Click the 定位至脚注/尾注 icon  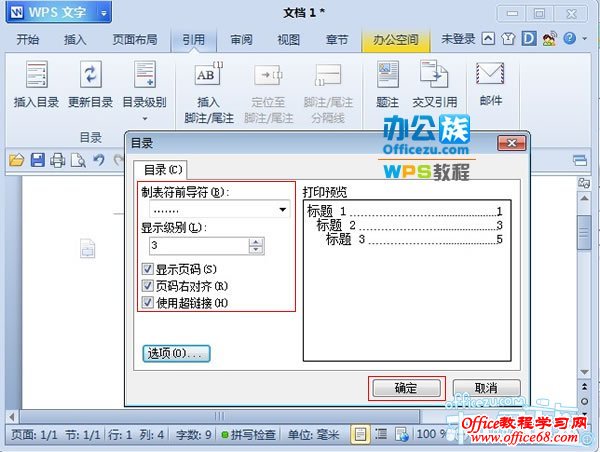click(x=268, y=74)
